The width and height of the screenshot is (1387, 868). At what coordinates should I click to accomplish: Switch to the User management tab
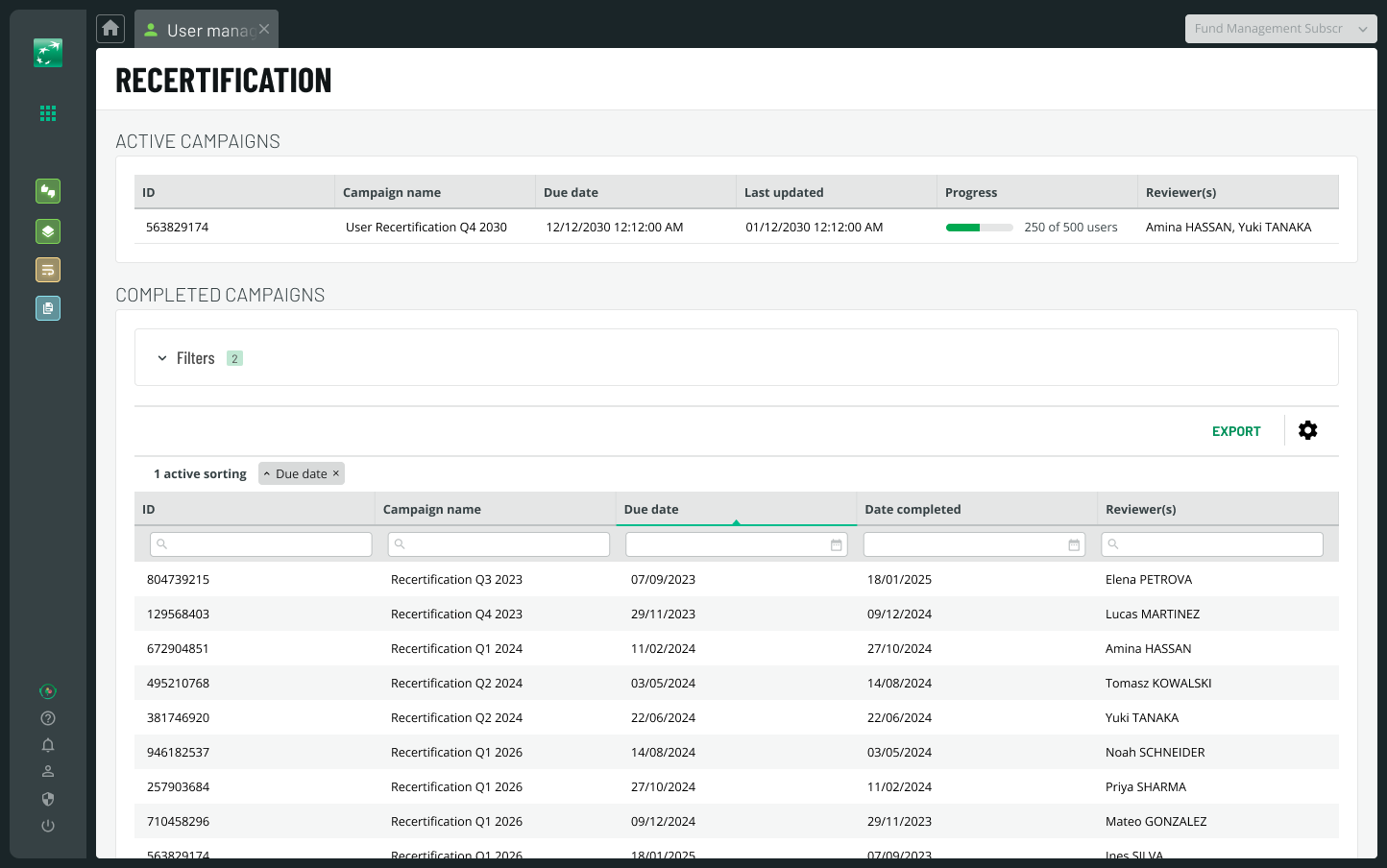pyautogui.click(x=202, y=31)
